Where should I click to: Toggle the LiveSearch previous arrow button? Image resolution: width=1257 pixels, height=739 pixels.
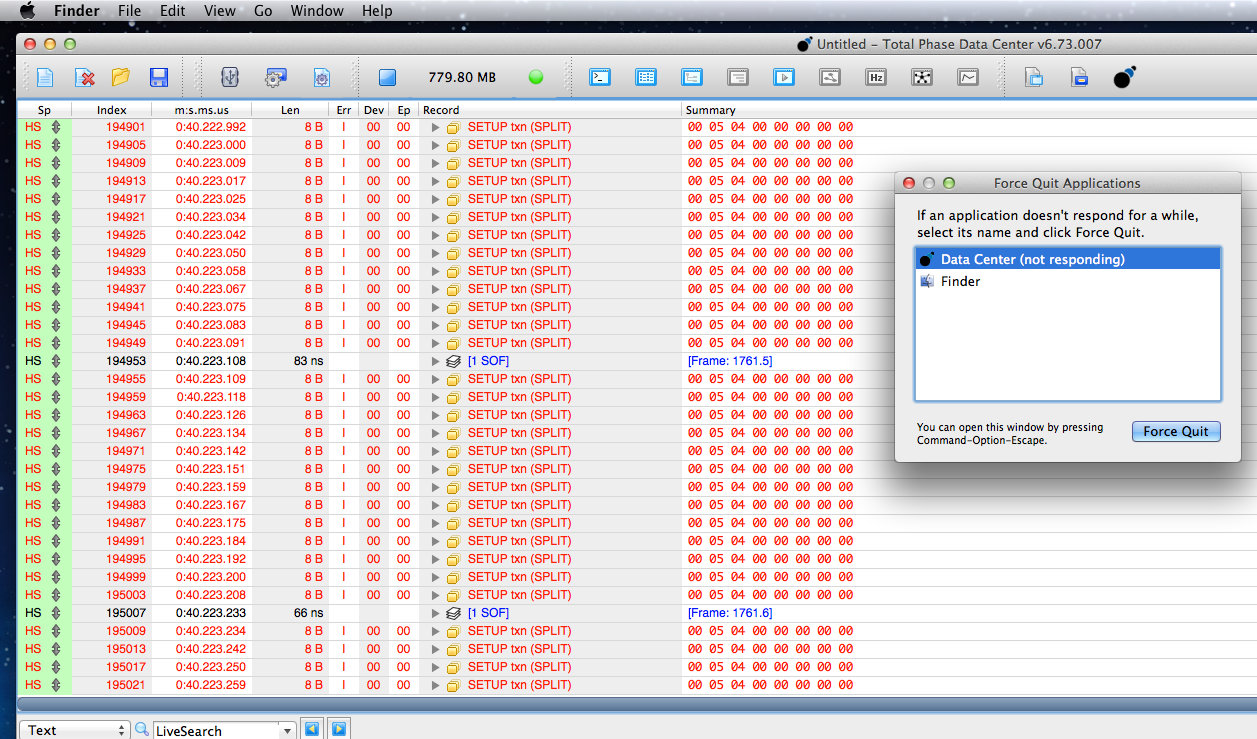[312, 729]
